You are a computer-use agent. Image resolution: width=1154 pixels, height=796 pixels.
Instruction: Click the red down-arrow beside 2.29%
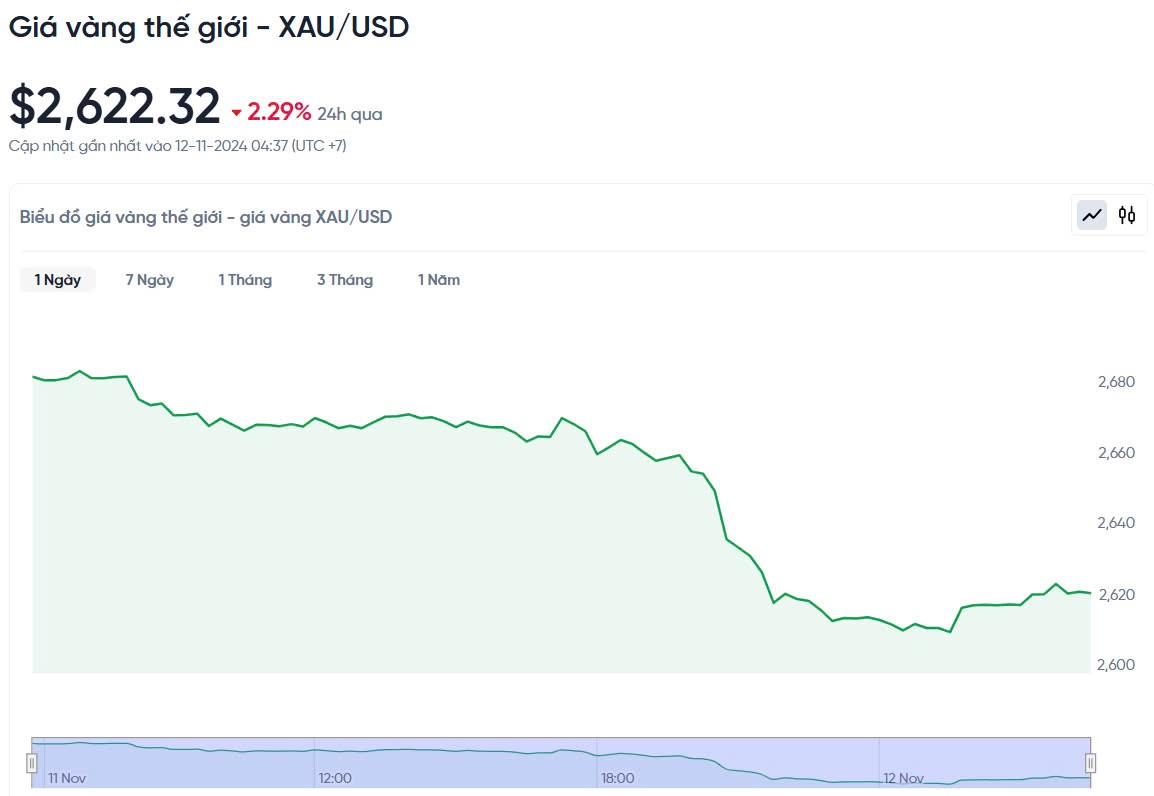(237, 114)
